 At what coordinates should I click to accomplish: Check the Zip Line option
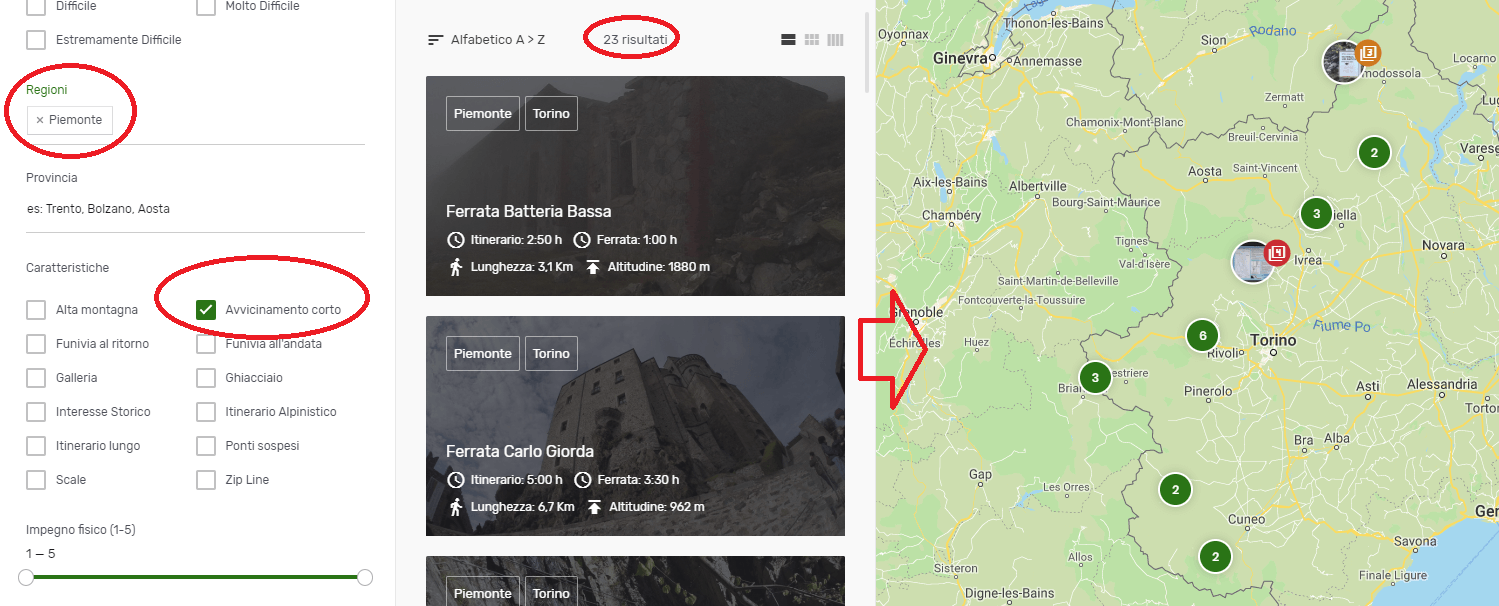click(206, 480)
